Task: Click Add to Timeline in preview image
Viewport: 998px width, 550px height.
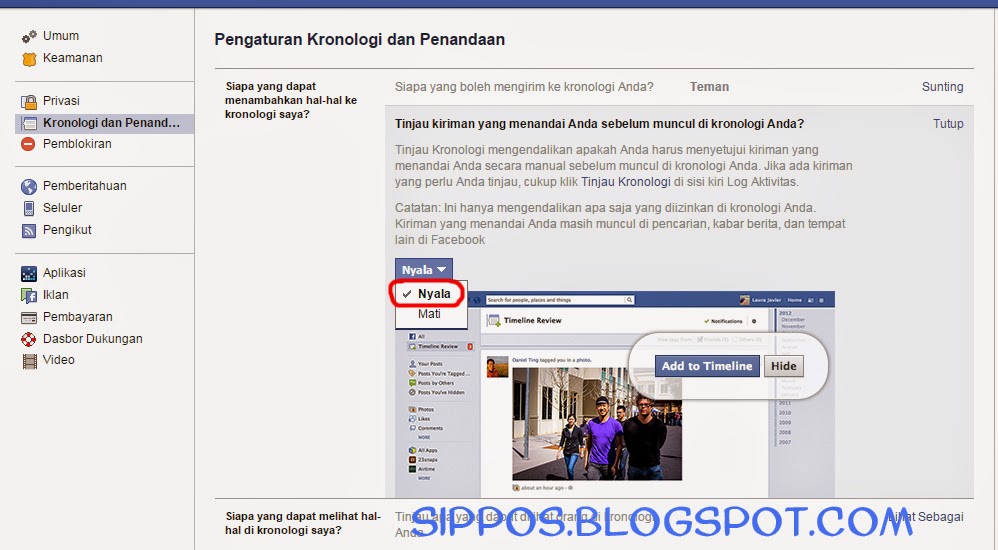Action: pyautogui.click(x=706, y=366)
